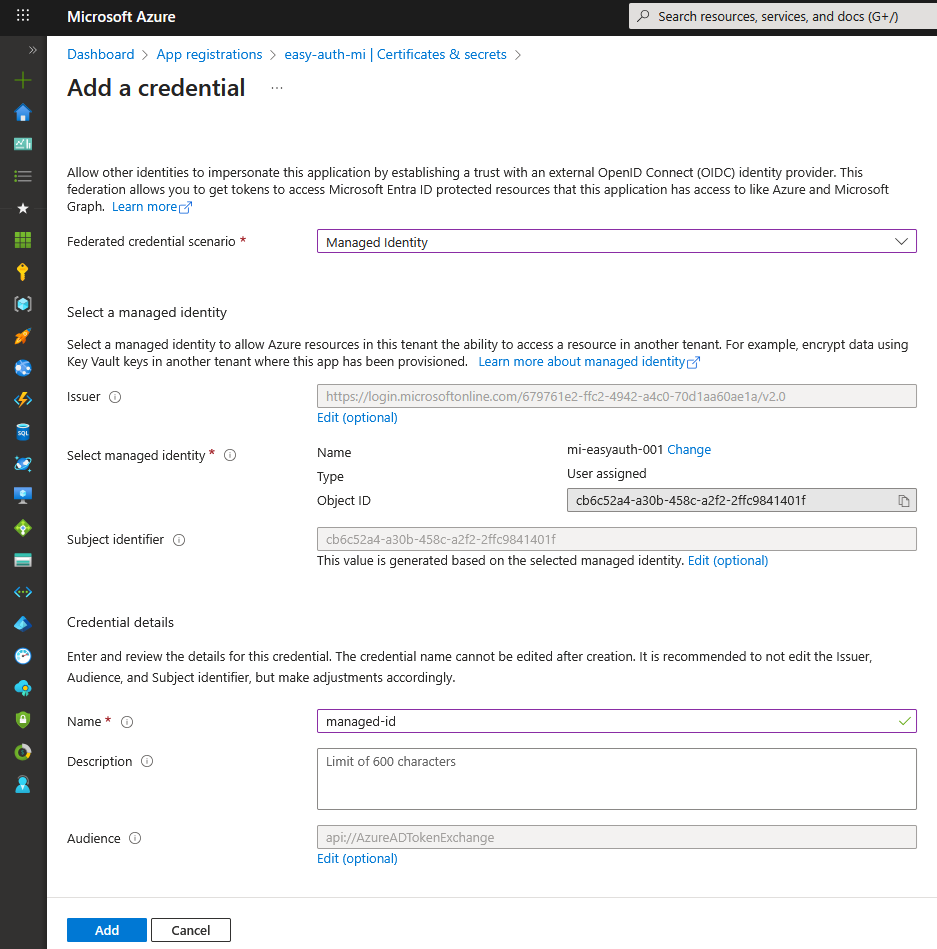This screenshot has height=949, width=937.
Task: Expand the left sidebar with the double chevron
Action: [x=33, y=50]
